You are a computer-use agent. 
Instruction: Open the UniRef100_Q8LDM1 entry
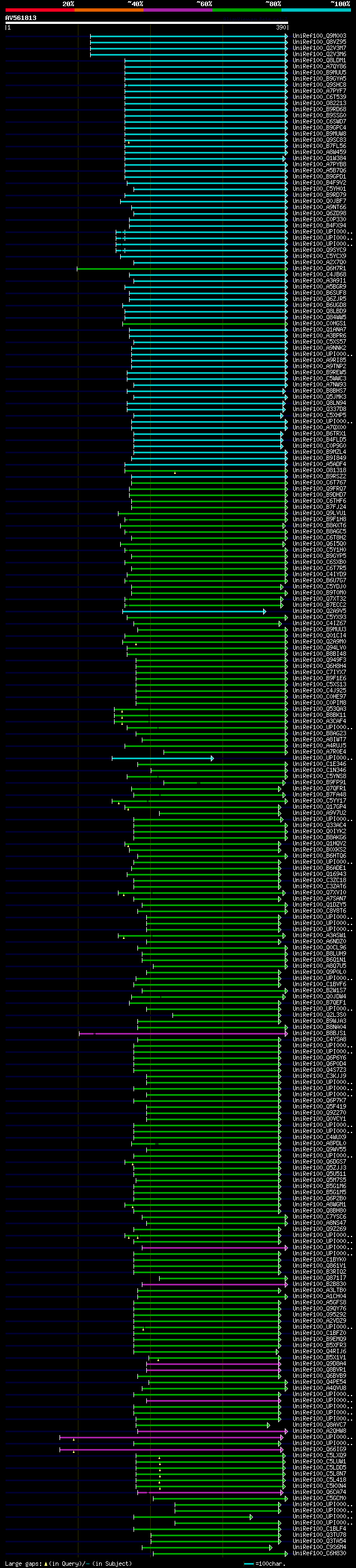click(319, 60)
